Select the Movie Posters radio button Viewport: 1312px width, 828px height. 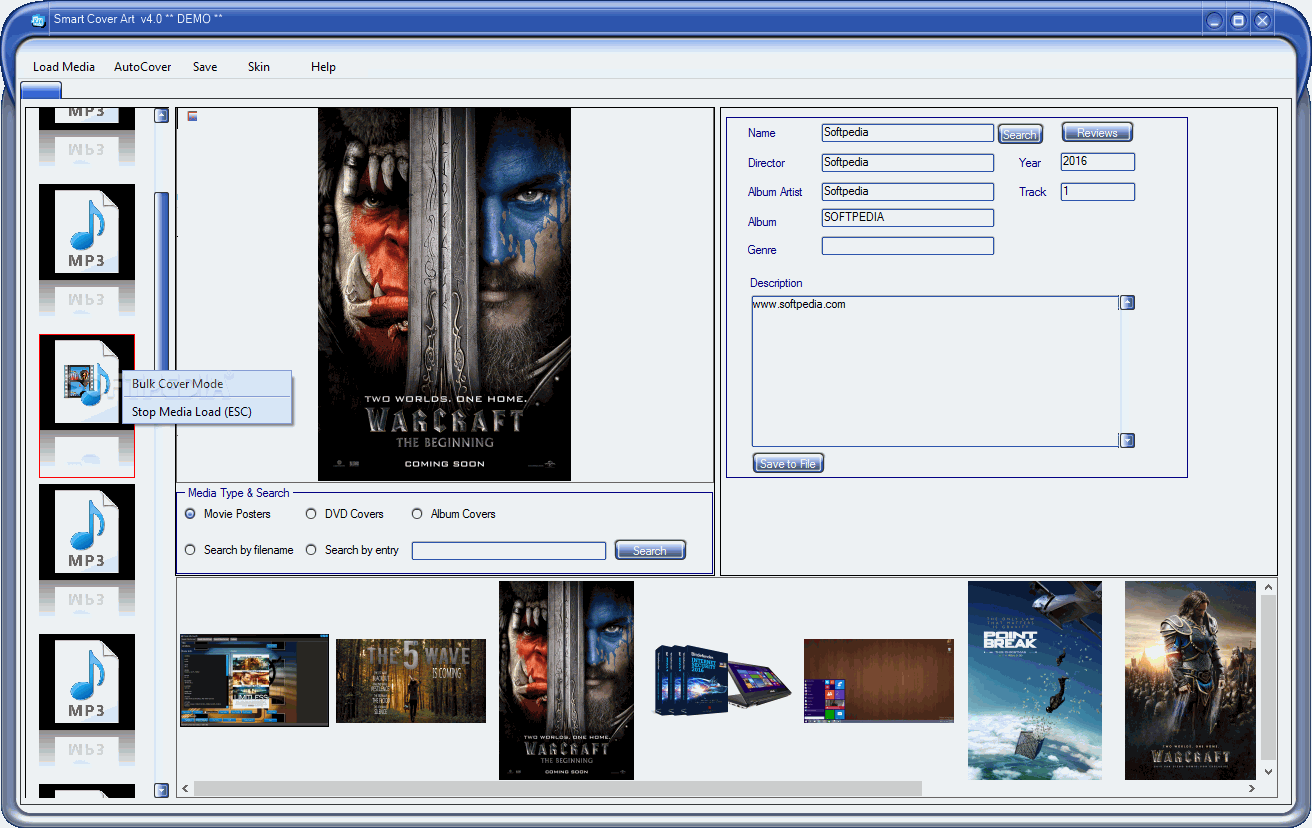(x=190, y=514)
